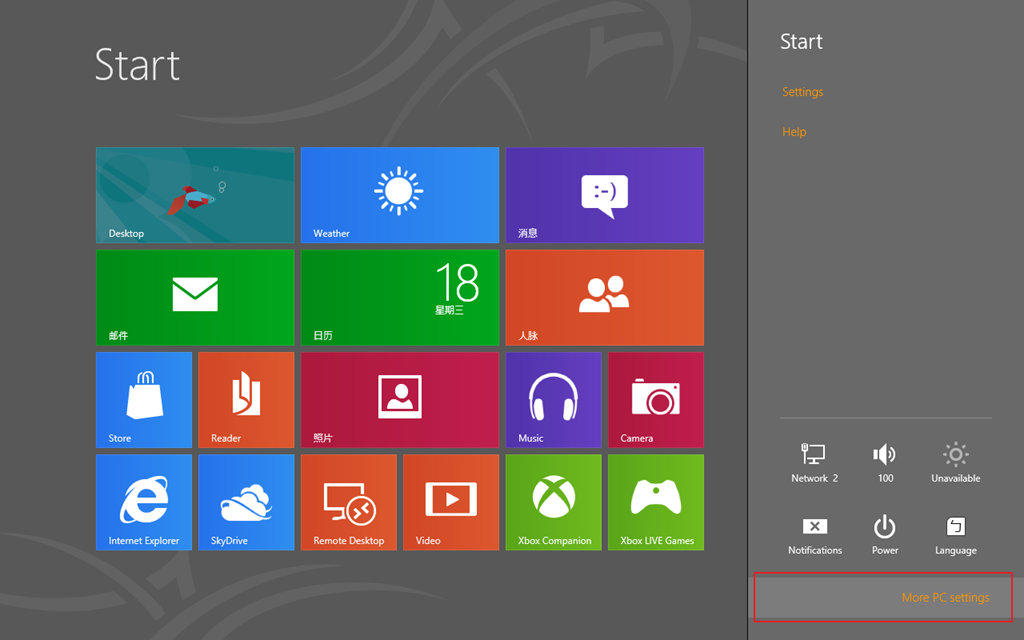
Task: Launch the 消息 messaging tile
Action: (x=605, y=195)
